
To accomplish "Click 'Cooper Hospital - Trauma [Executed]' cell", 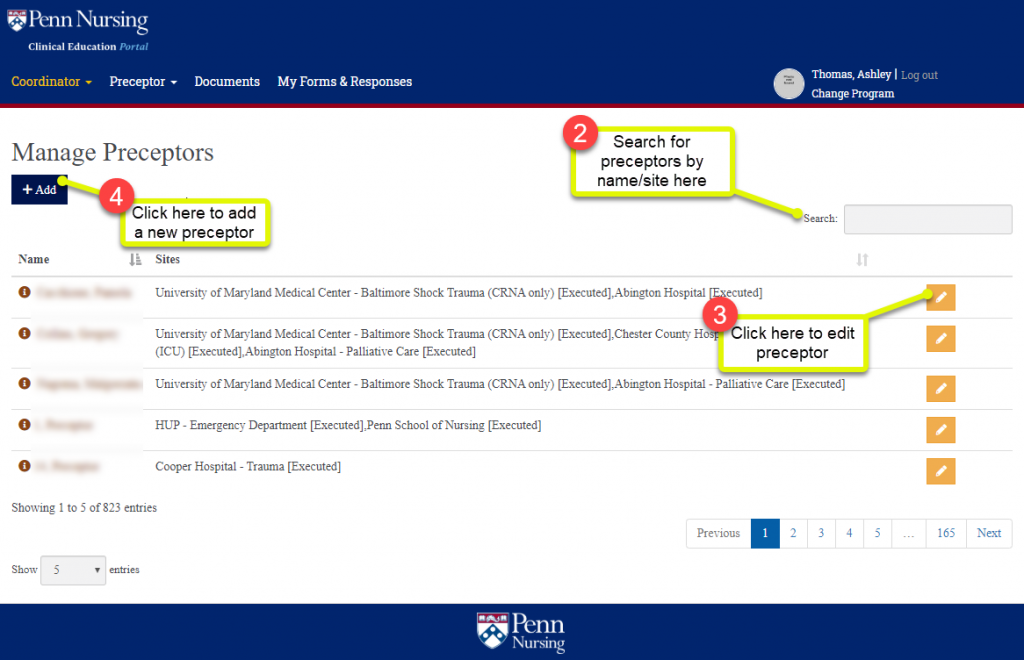I will tap(248, 466).
